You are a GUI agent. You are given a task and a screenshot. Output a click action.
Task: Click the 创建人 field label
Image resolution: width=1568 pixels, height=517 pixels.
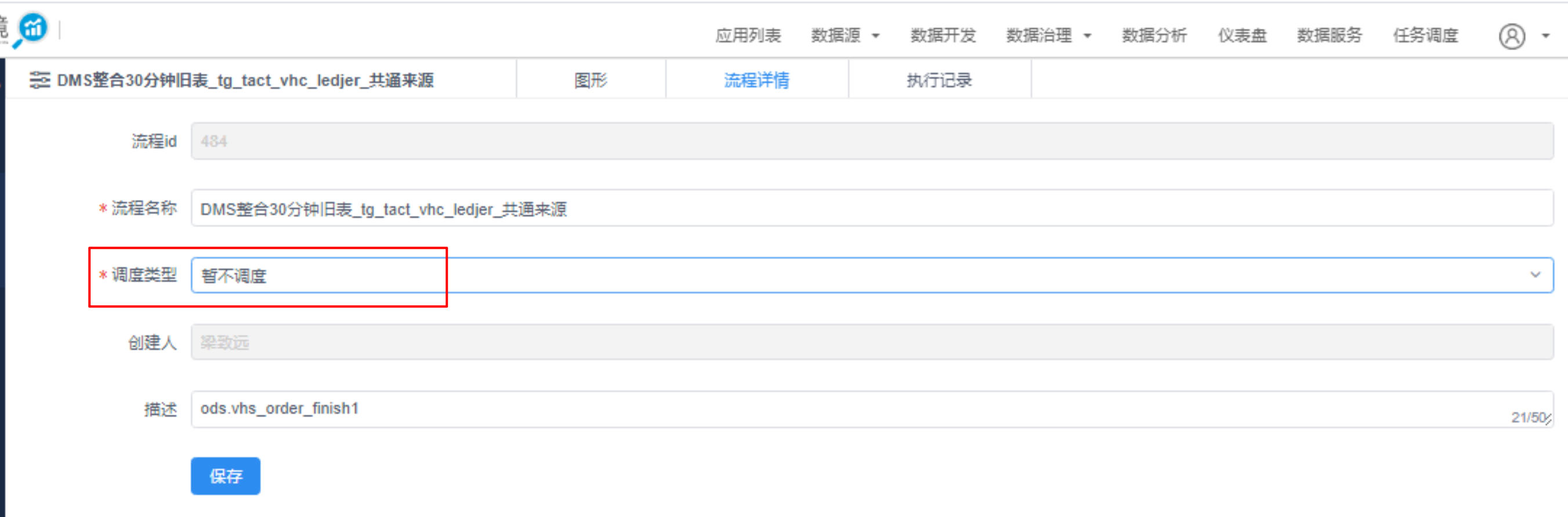151,342
